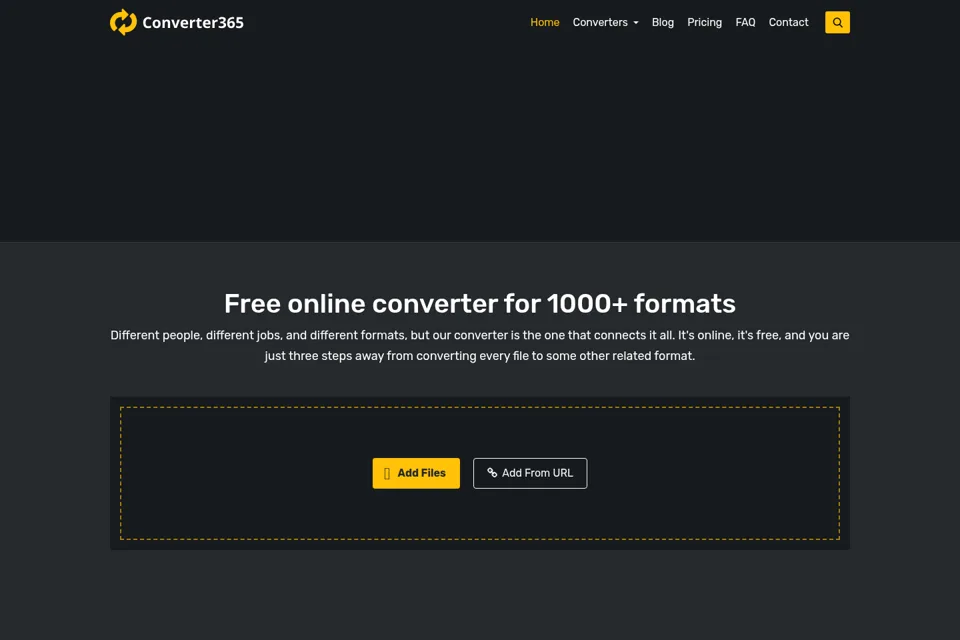This screenshot has width=960, height=640.
Task: Navigate to the FAQ page
Action: click(x=745, y=23)
